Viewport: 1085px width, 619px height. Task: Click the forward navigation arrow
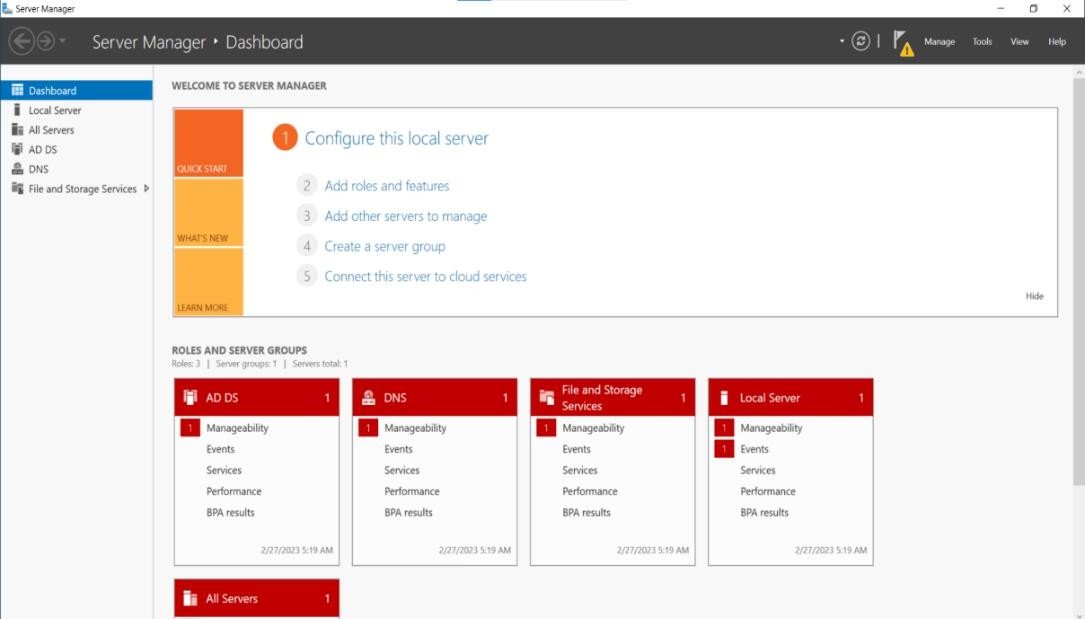point(46,41)
